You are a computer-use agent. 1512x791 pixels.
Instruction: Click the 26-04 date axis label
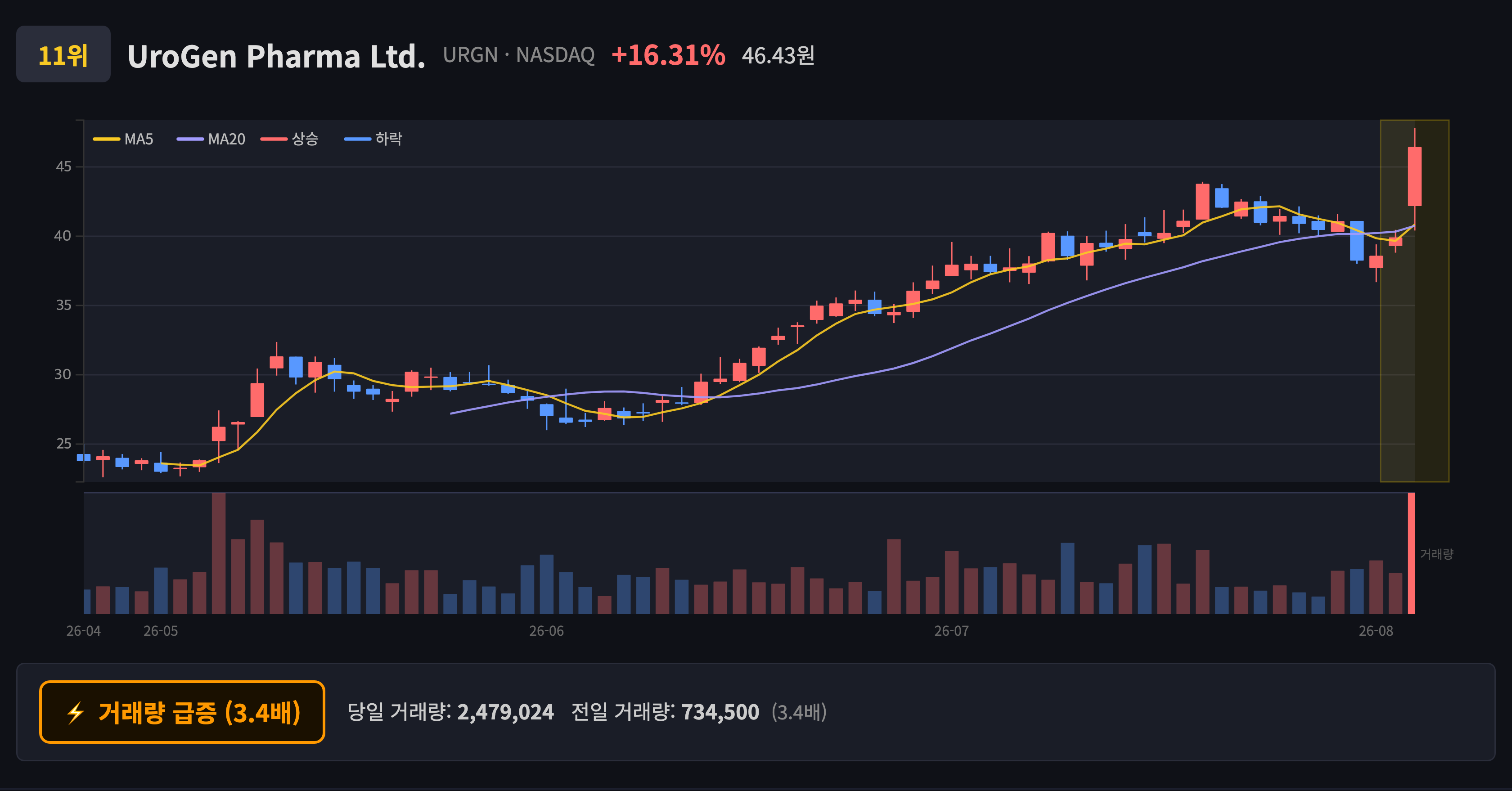click(83, 631)
